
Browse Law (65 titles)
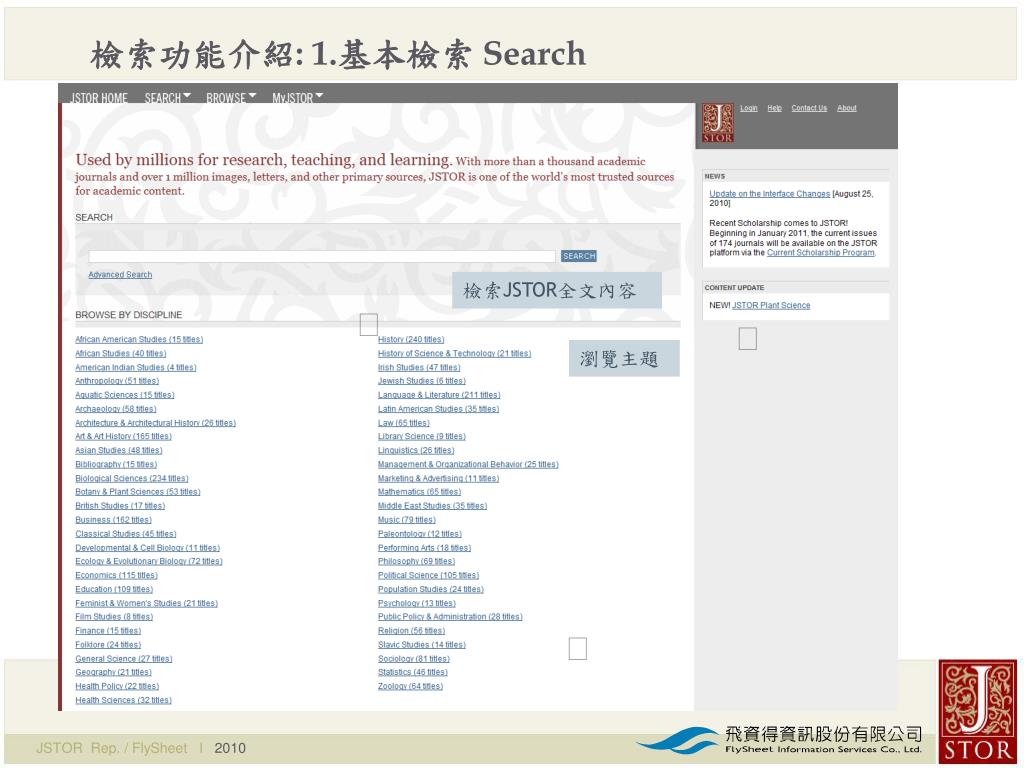click(x=404, y=423)
